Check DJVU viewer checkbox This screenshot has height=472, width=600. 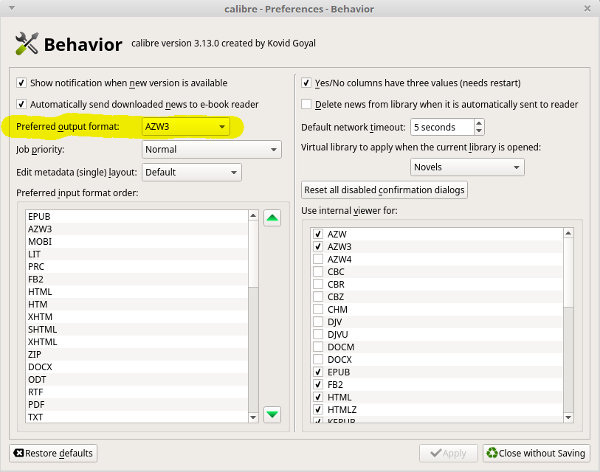coord(318,334)
